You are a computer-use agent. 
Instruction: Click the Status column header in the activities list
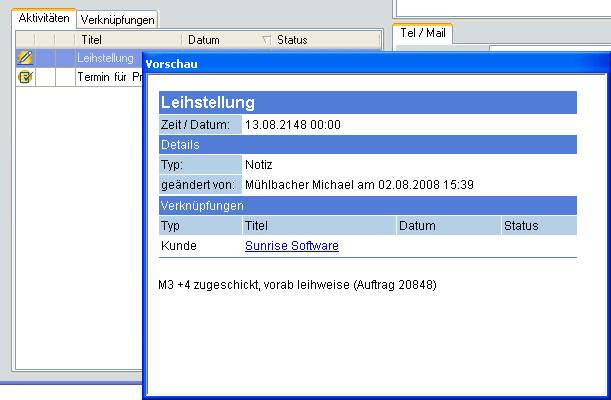[325, 40]
